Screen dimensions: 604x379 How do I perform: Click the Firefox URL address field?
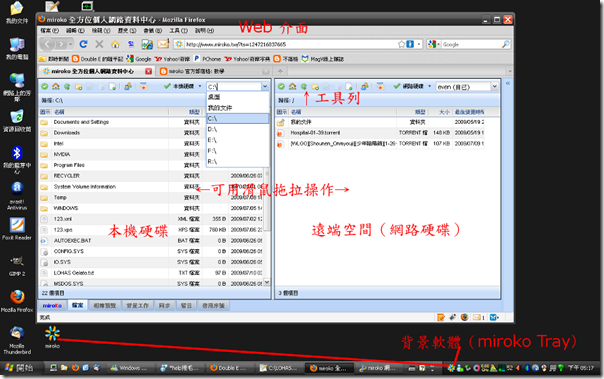(292, 44)
